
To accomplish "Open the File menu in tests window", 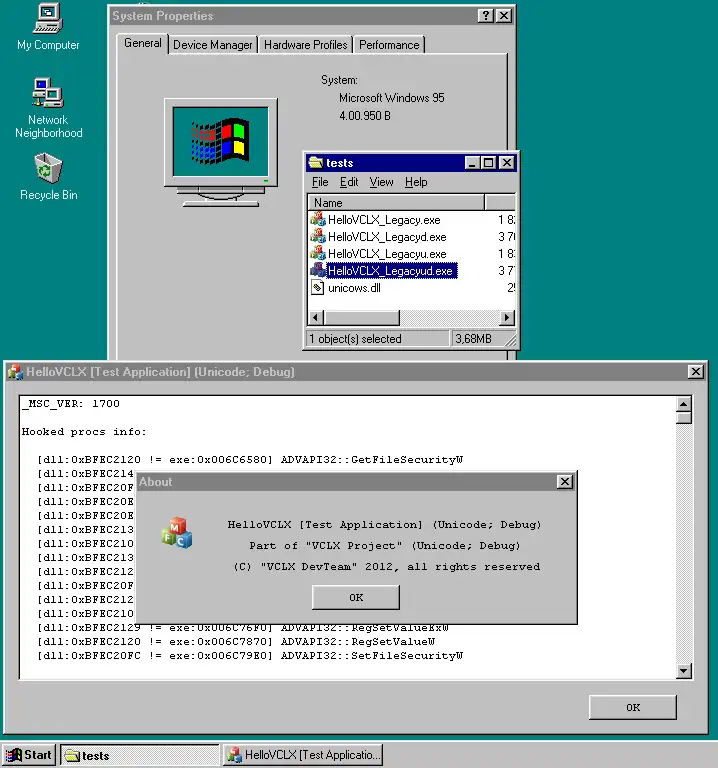I will click(x=320, y=182).
